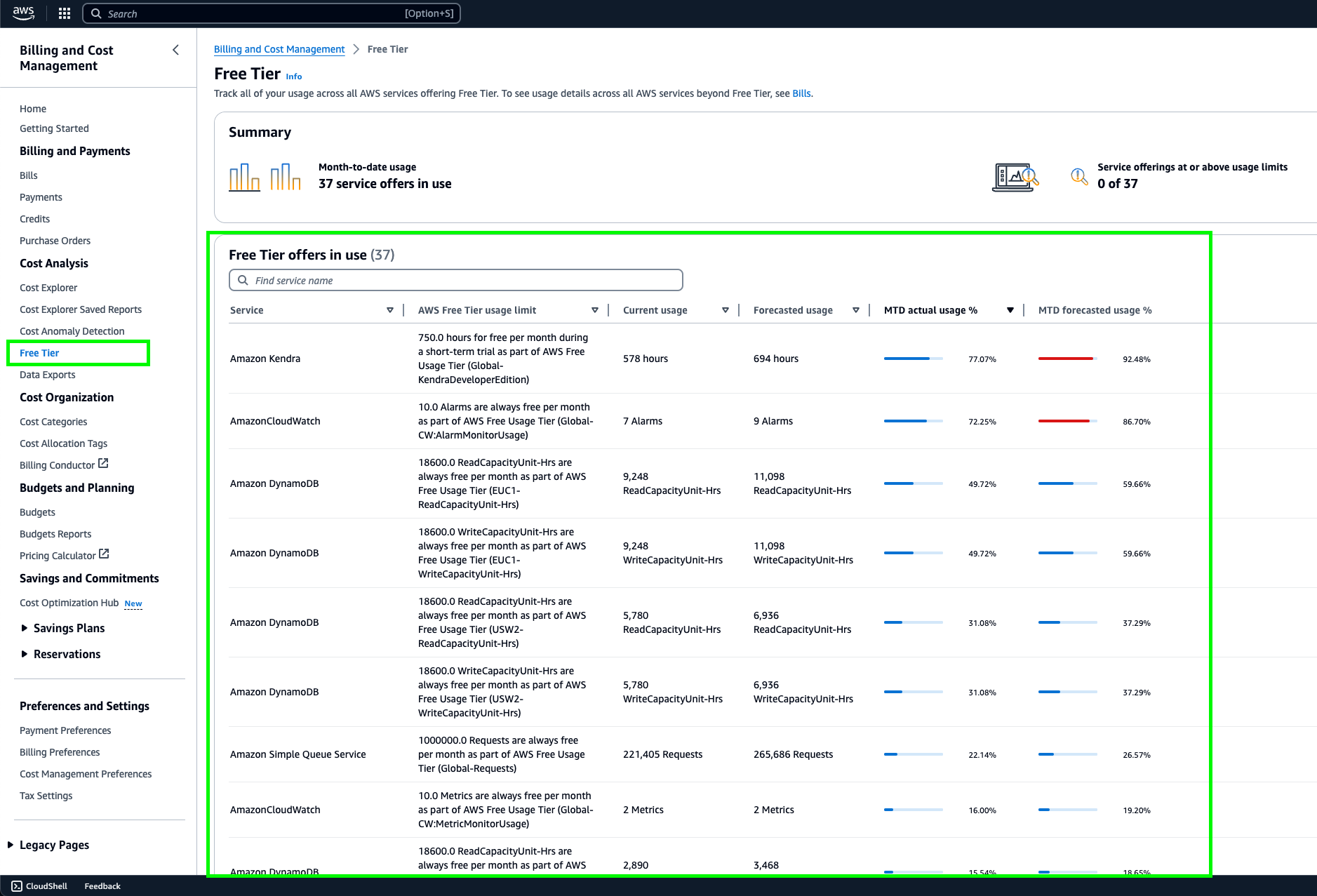
Task: Open the Service column filter dropdown
Action: (x=390, y=309)
